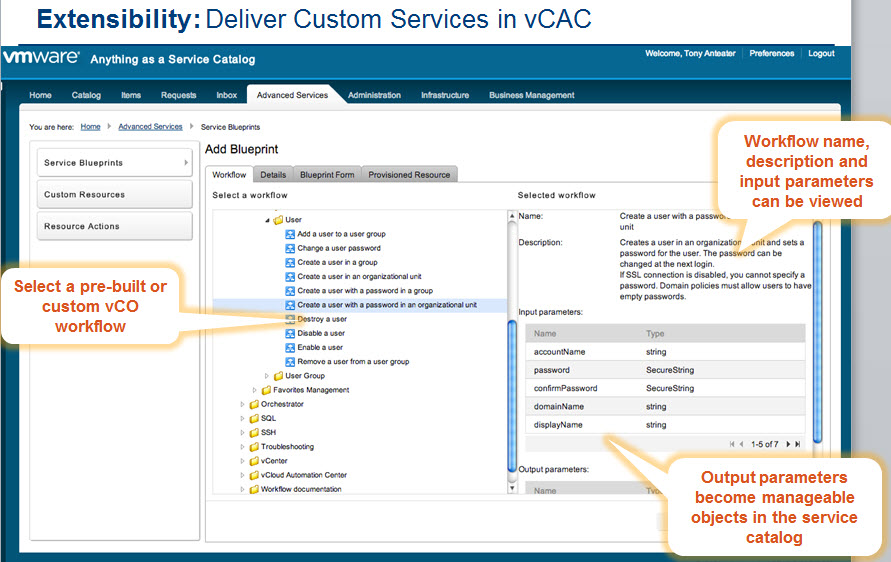This screenshot has height=562, width=891.
Task: Select the Advanced Services tab
Action: point(292,95)
